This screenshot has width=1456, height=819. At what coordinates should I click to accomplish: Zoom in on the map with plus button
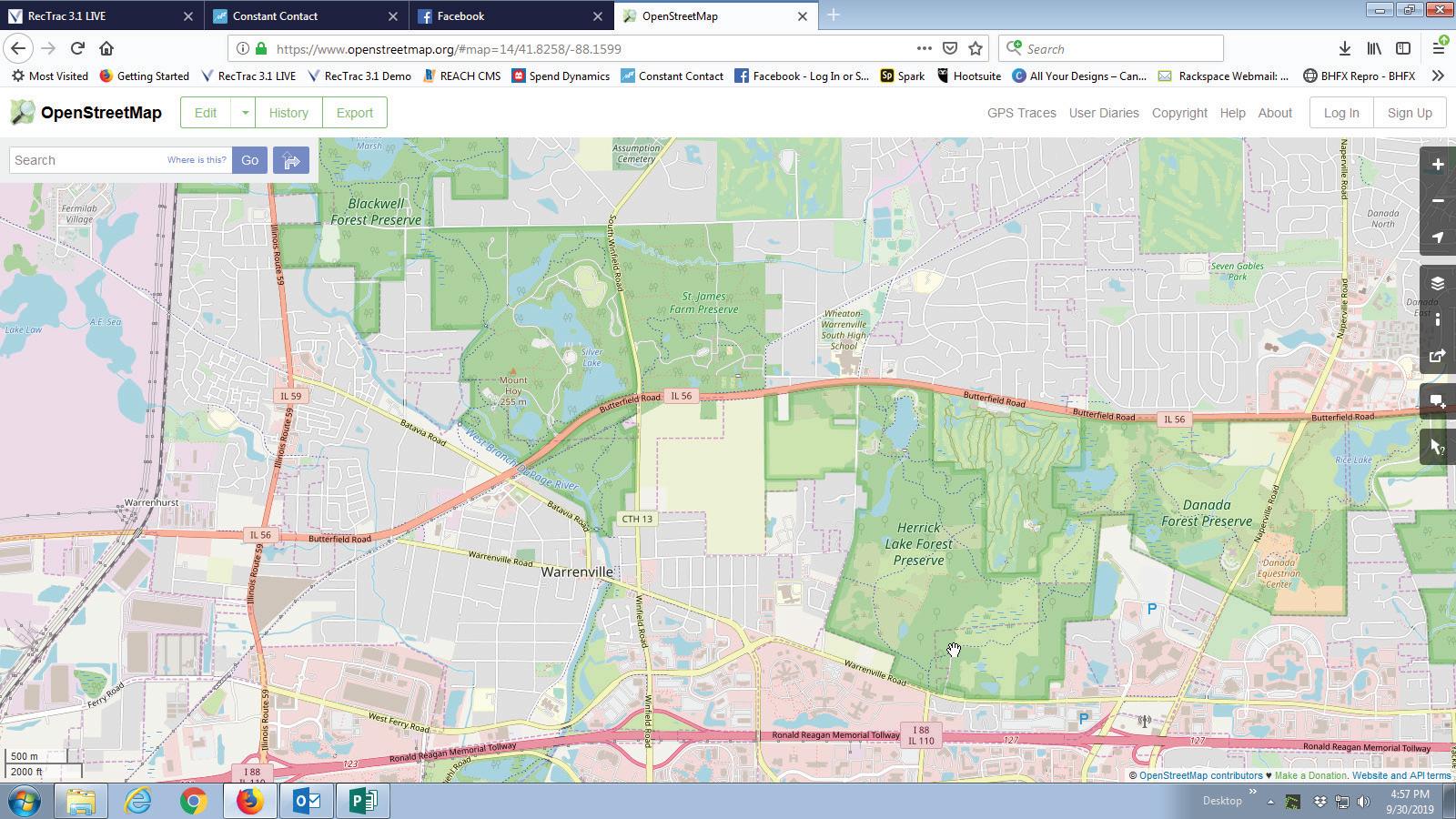pyautogui.click(x=1438, y=165)
